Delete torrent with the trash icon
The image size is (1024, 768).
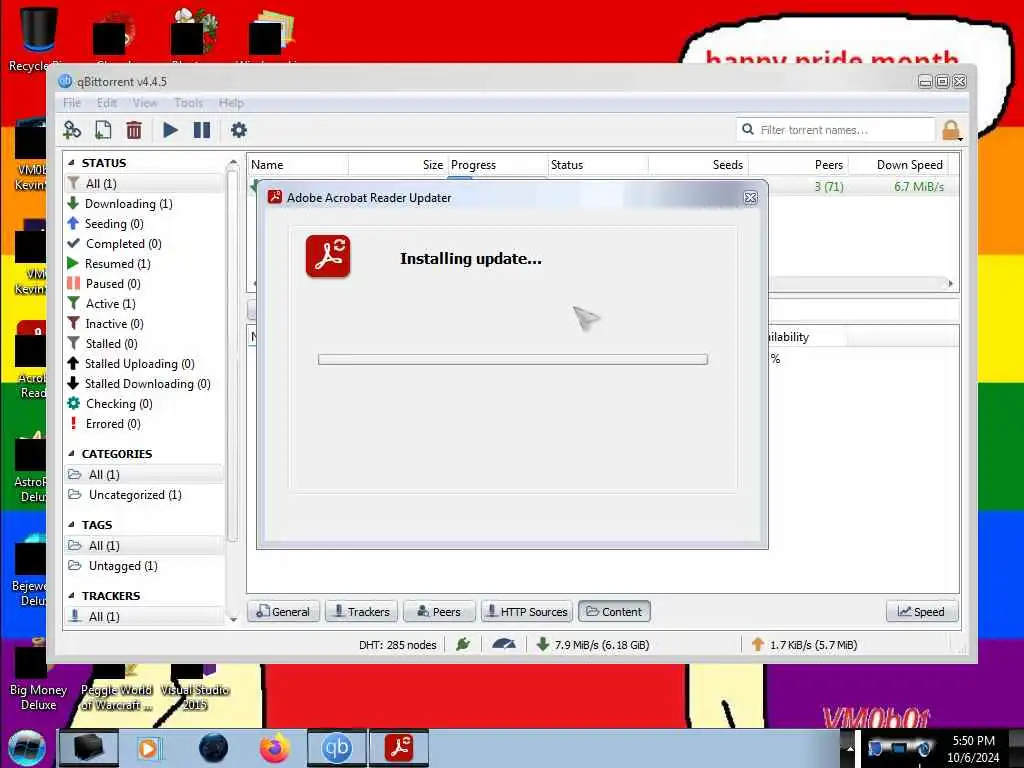pos(134,130)
